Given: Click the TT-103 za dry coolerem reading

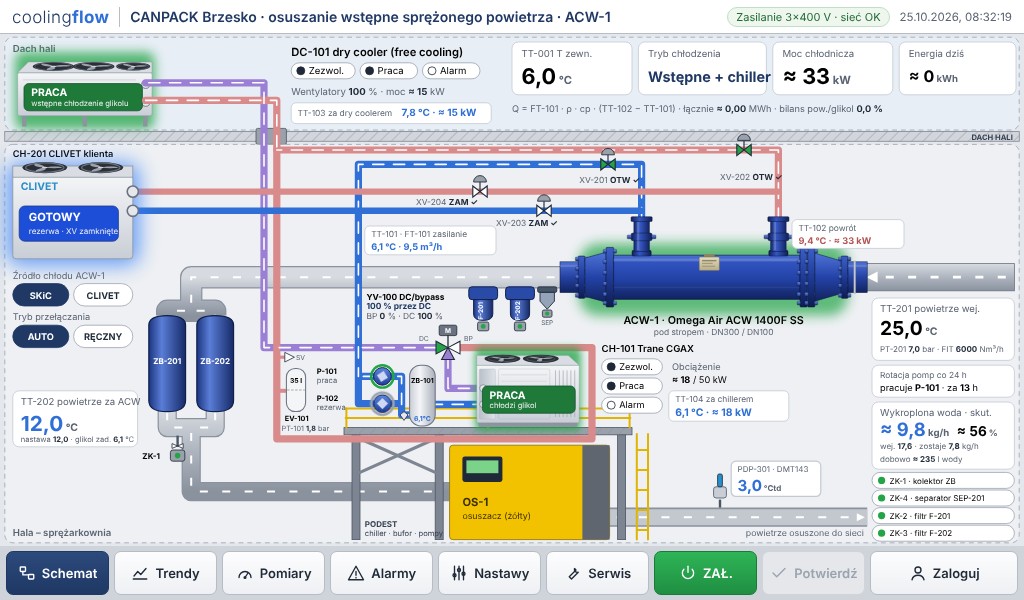Looking at the screenshot, I should tap(391, 112).
